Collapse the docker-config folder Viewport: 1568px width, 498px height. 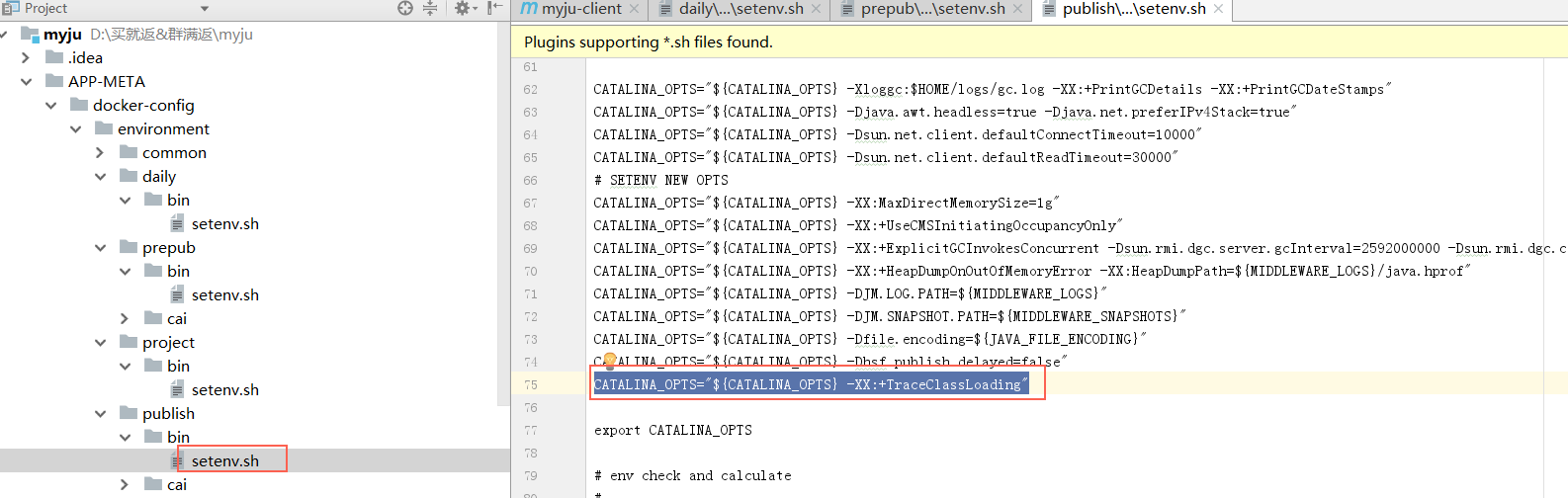(x=51, y=105)
